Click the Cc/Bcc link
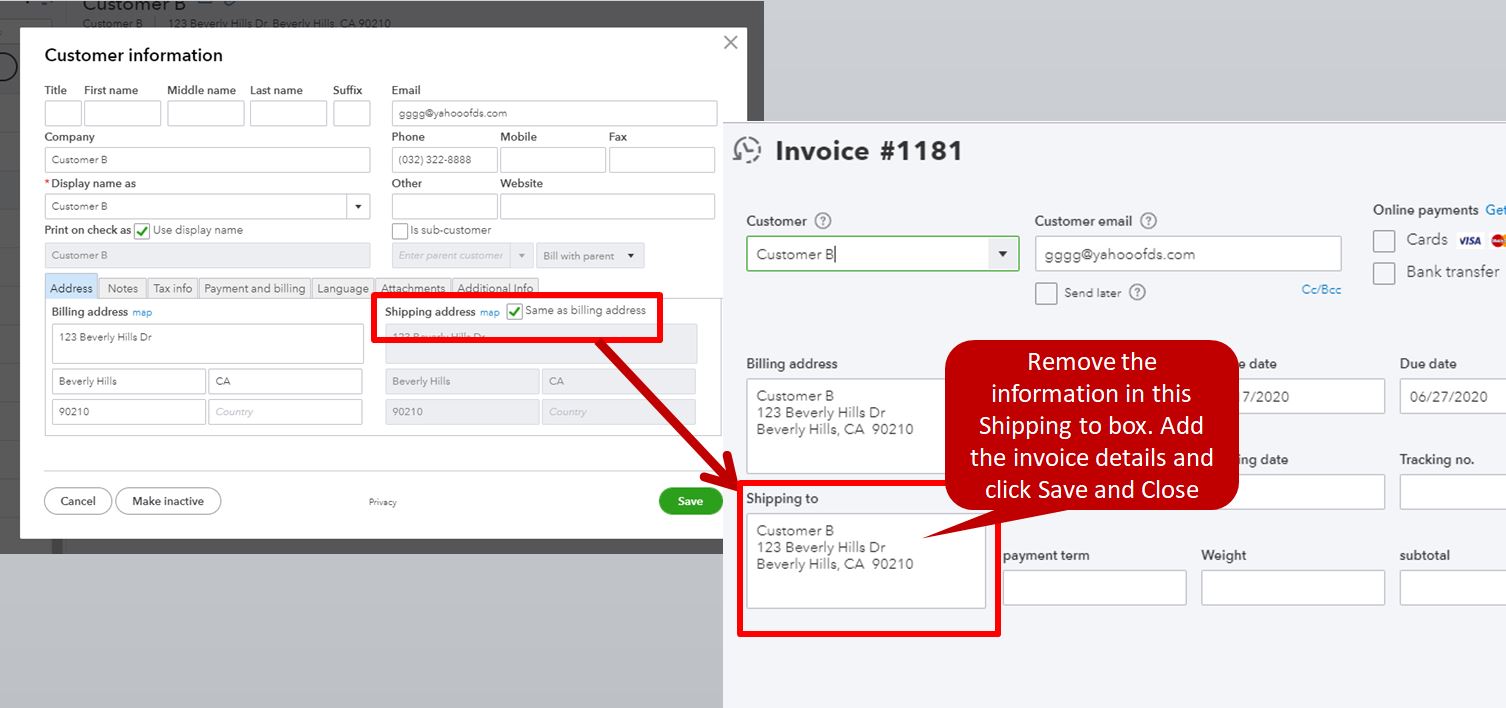This screenshot has height=708, width=1506. tap(1321, 289)
